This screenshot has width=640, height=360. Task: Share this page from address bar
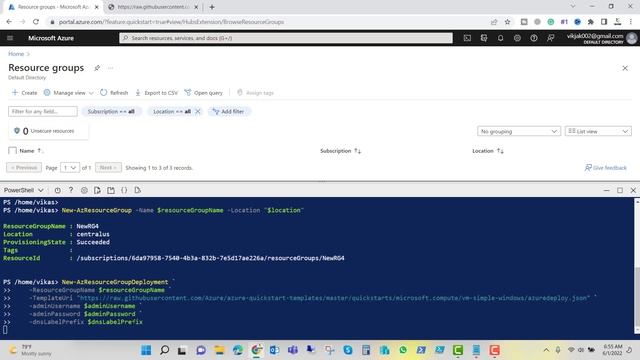(x=494, y=22)
